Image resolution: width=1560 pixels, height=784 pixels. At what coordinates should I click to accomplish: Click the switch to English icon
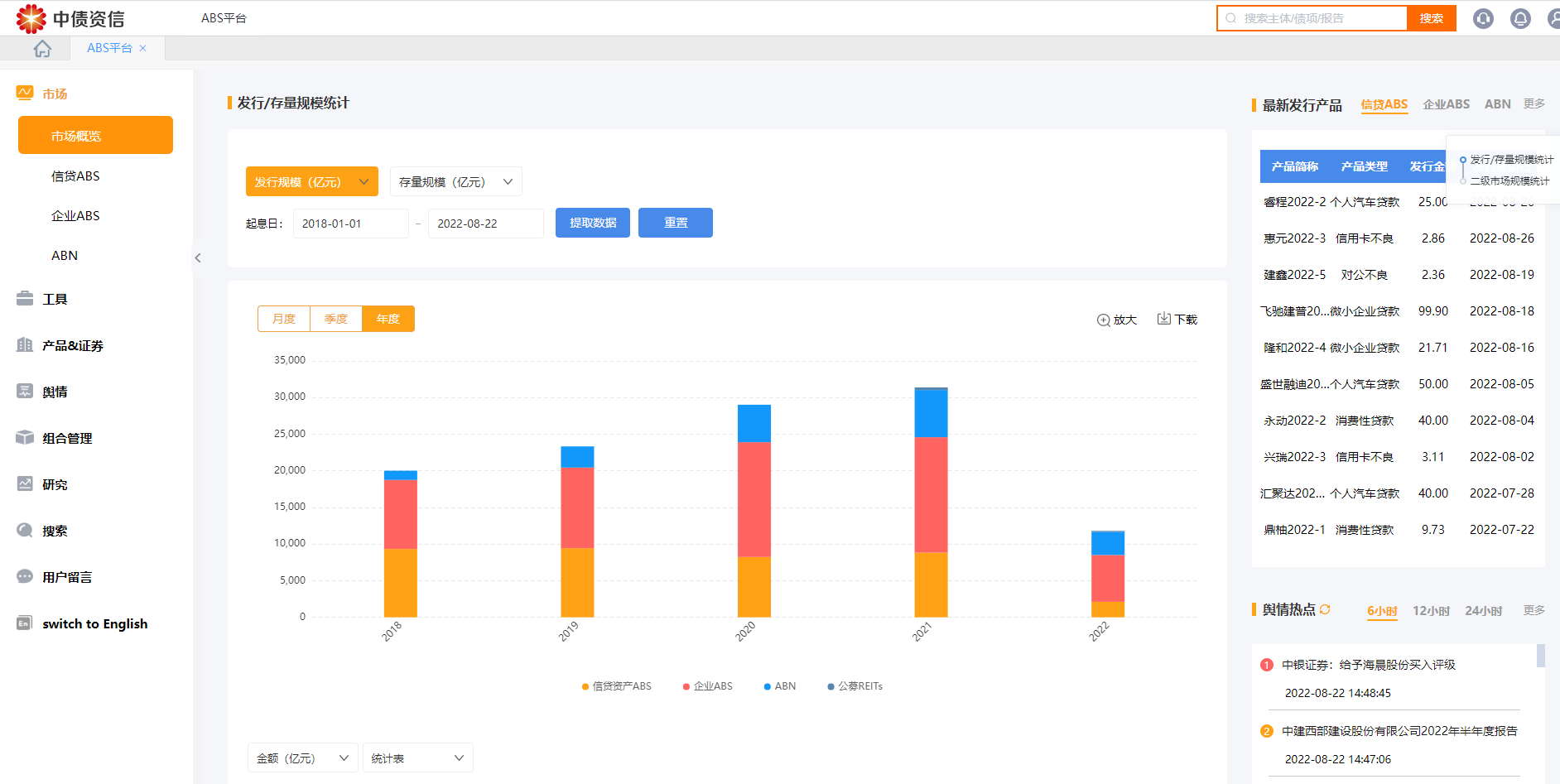(25, 623)
